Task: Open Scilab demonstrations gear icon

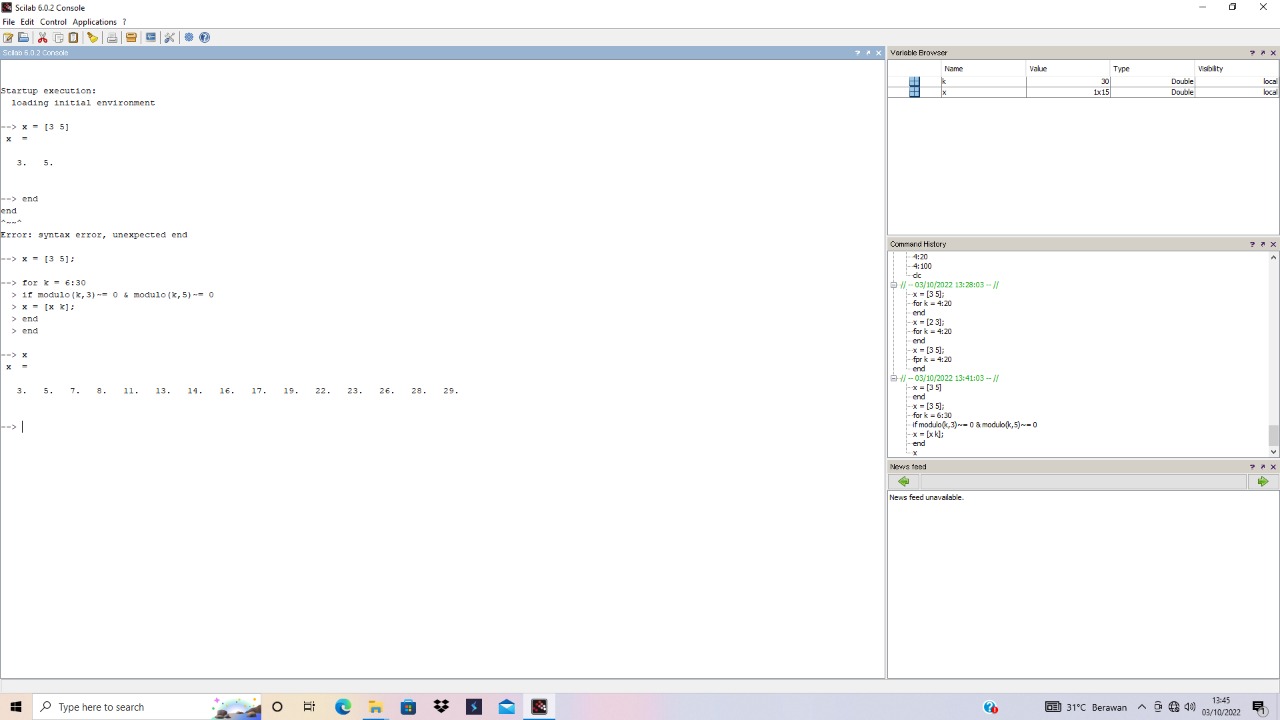Action: [189, 37]
